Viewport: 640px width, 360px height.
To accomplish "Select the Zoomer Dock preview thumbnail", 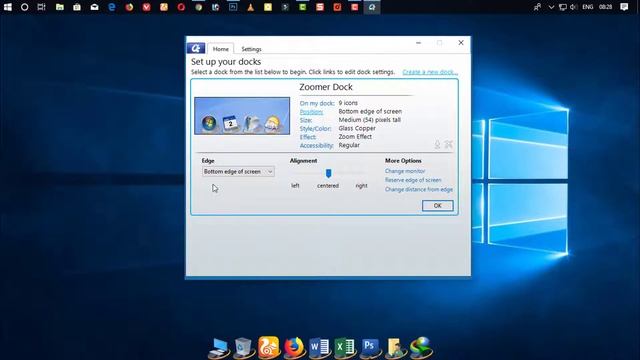I will (242, 116).
